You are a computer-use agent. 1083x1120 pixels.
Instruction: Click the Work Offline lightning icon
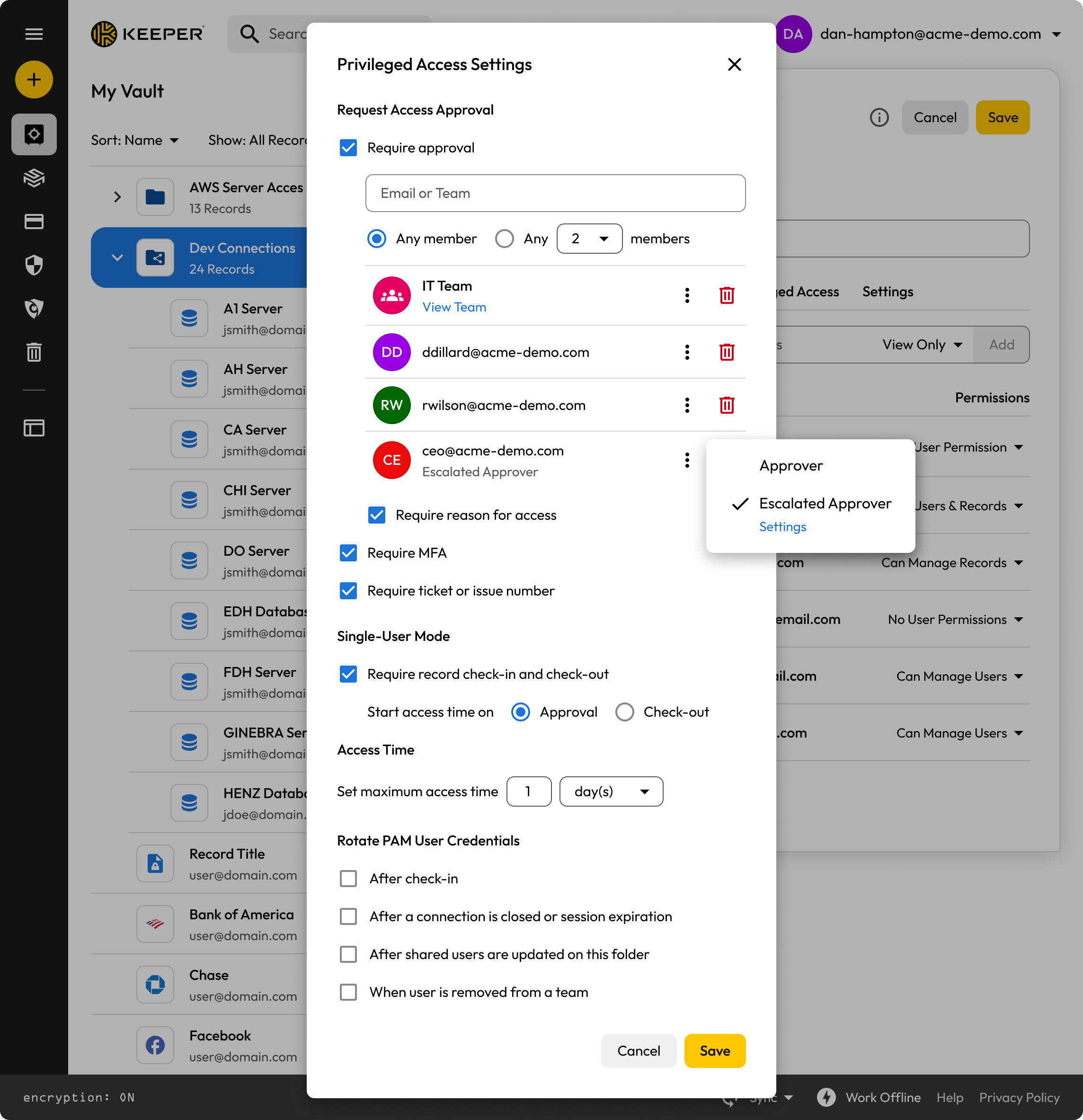[x=826, y=1097]
